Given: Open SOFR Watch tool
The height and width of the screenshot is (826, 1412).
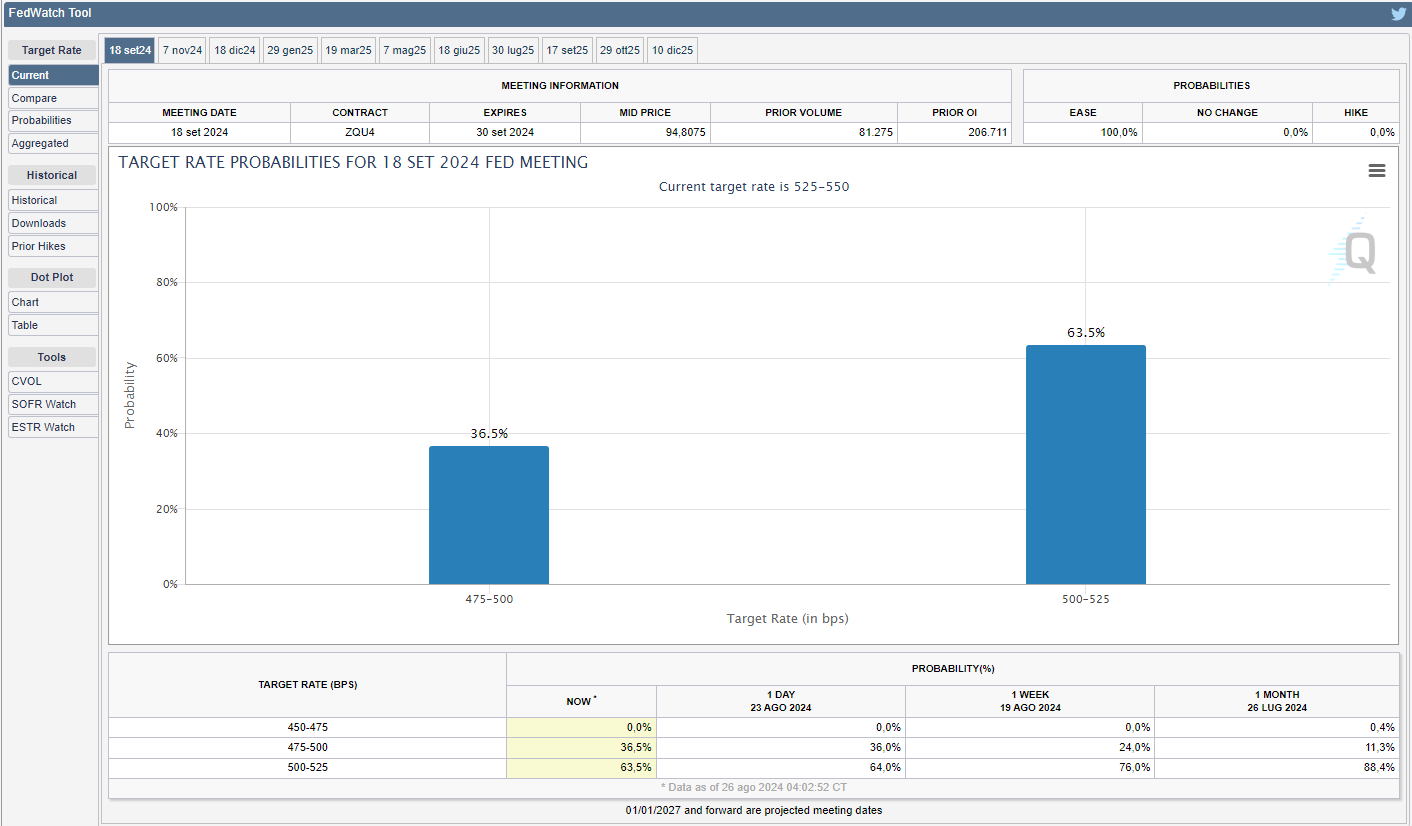Looking at the screenshot, I should pyautogui.click(x=53, y=404).
